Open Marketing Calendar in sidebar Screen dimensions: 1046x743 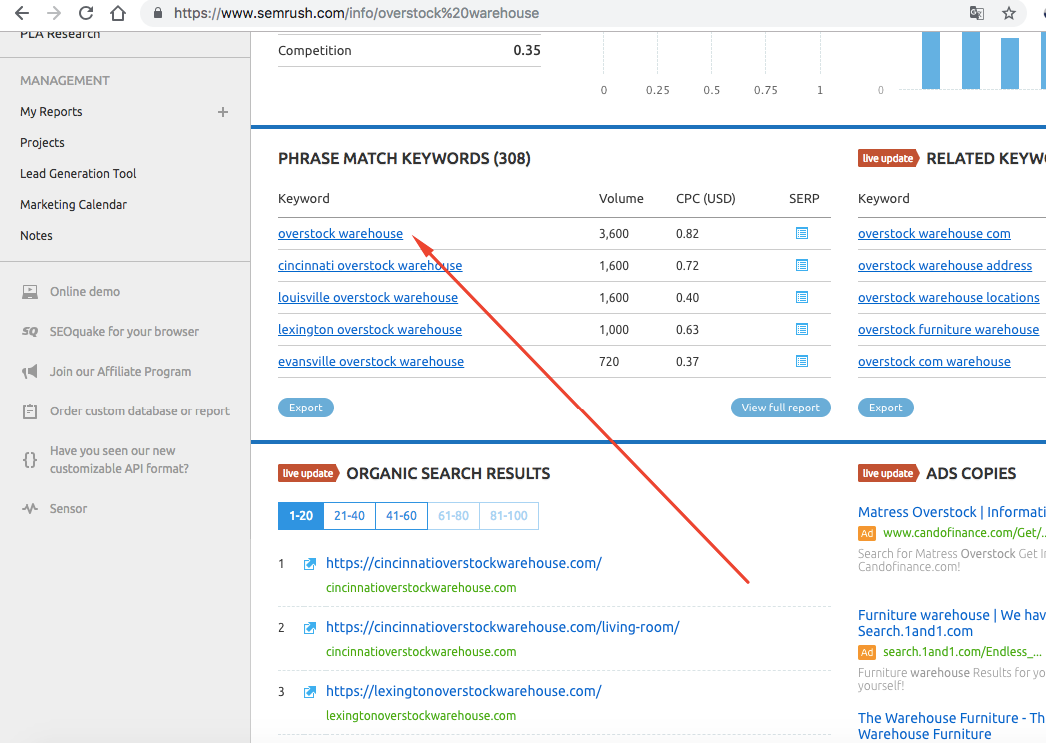coord(73,205)
